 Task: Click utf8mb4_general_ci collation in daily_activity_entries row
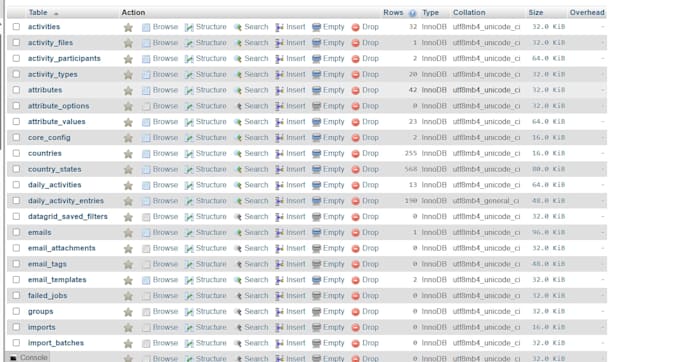(486, 201)
